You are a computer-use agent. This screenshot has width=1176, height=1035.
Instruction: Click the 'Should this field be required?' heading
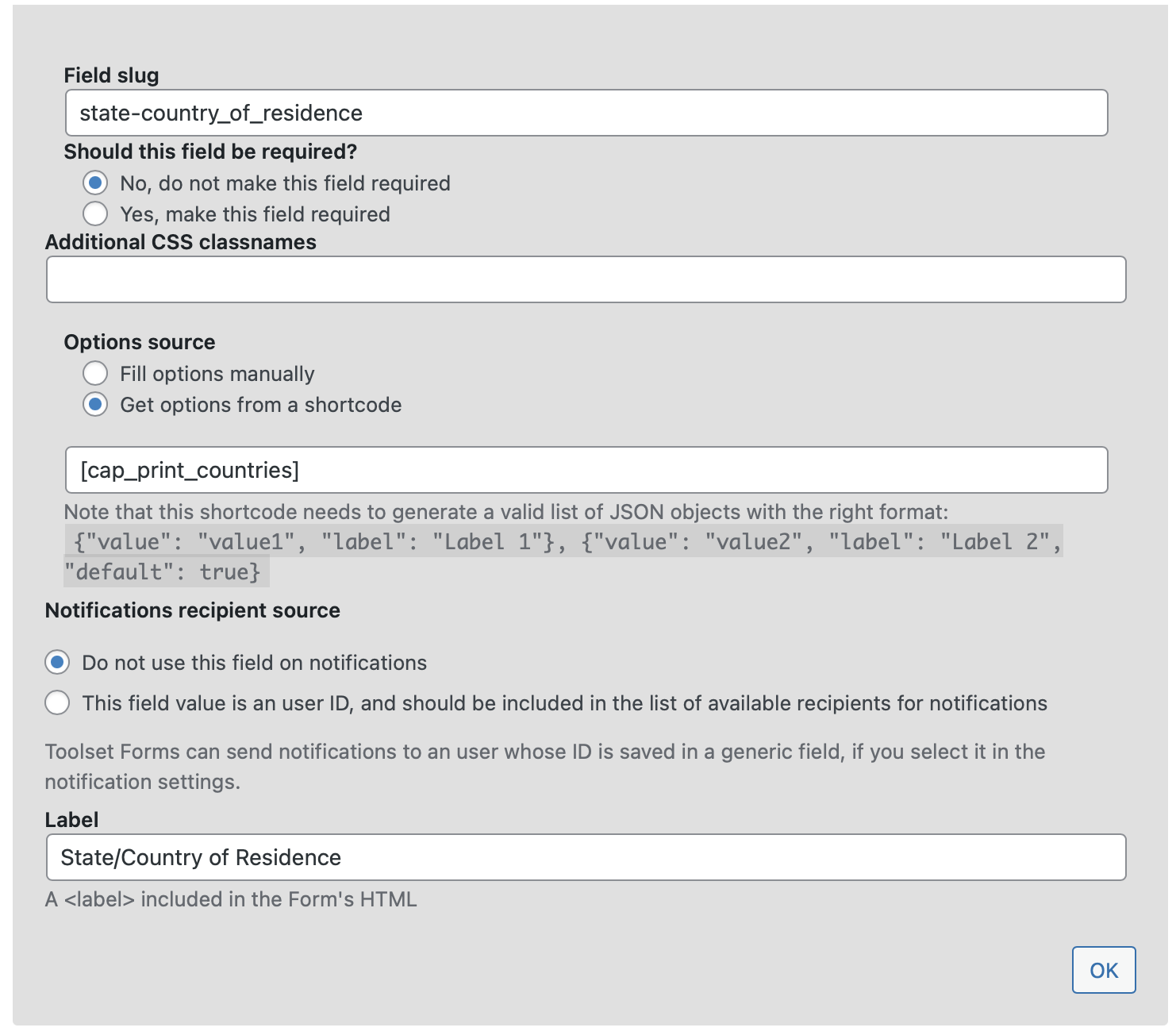tap(210, 152)
